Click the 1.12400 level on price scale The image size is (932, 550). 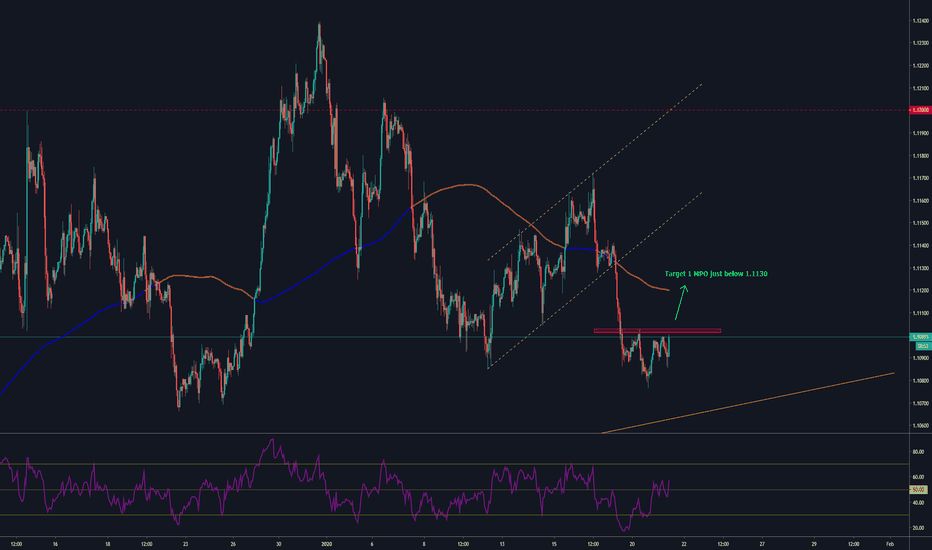point(919,20)
